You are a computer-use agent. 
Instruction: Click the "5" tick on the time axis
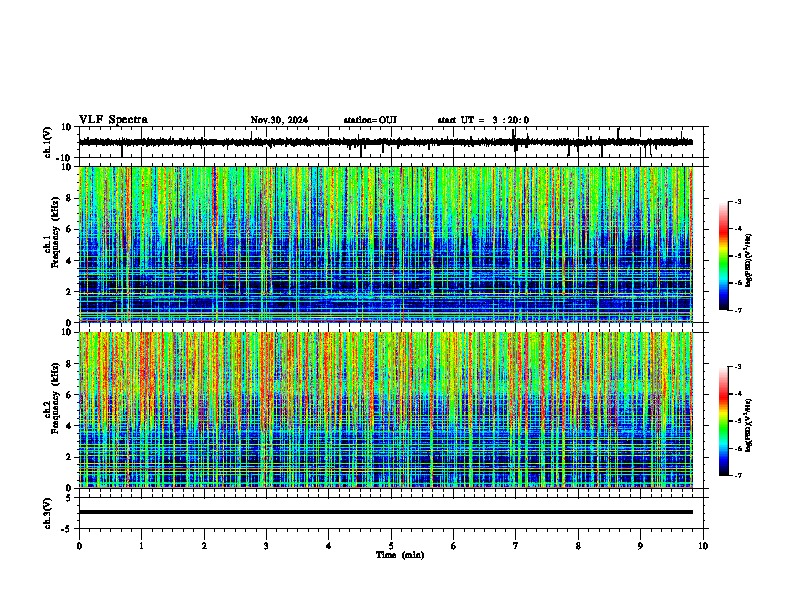tap(391, 546)
